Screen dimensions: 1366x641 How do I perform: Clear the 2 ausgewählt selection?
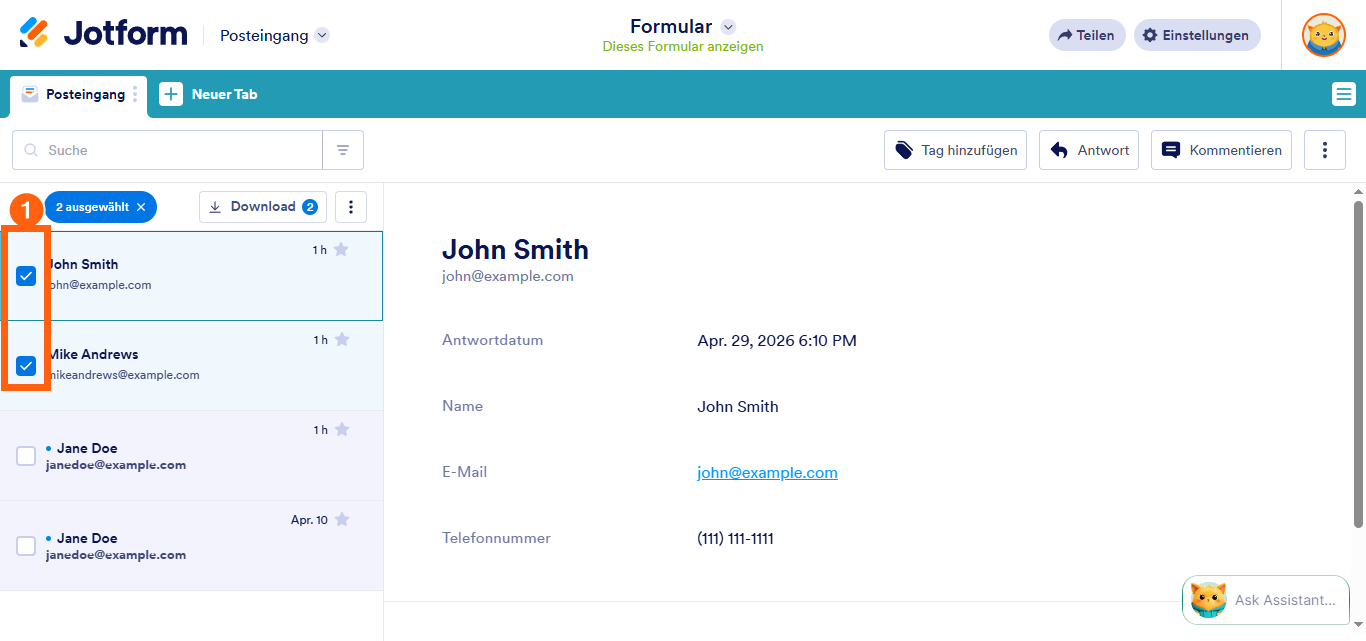141,207
